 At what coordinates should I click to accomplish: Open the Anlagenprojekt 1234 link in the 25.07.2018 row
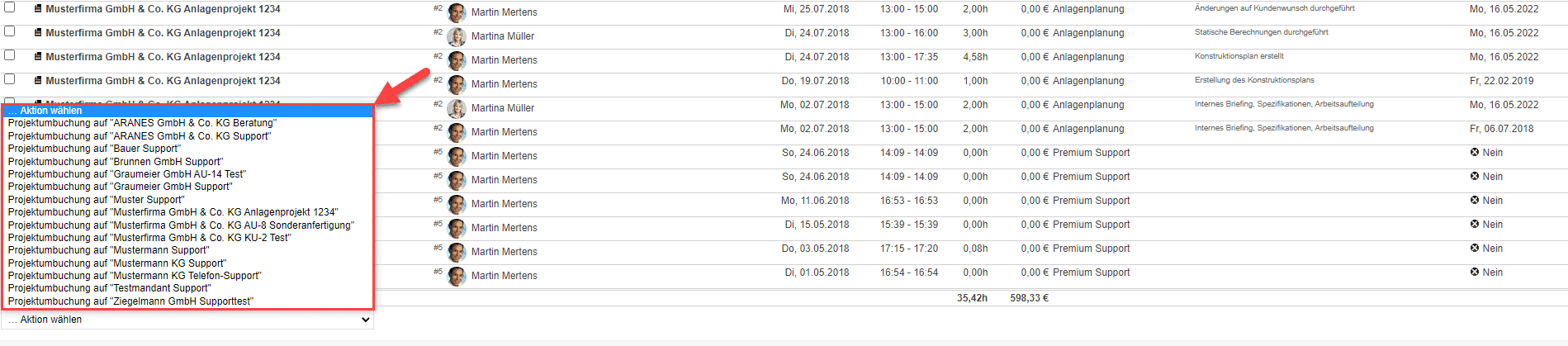163,9
